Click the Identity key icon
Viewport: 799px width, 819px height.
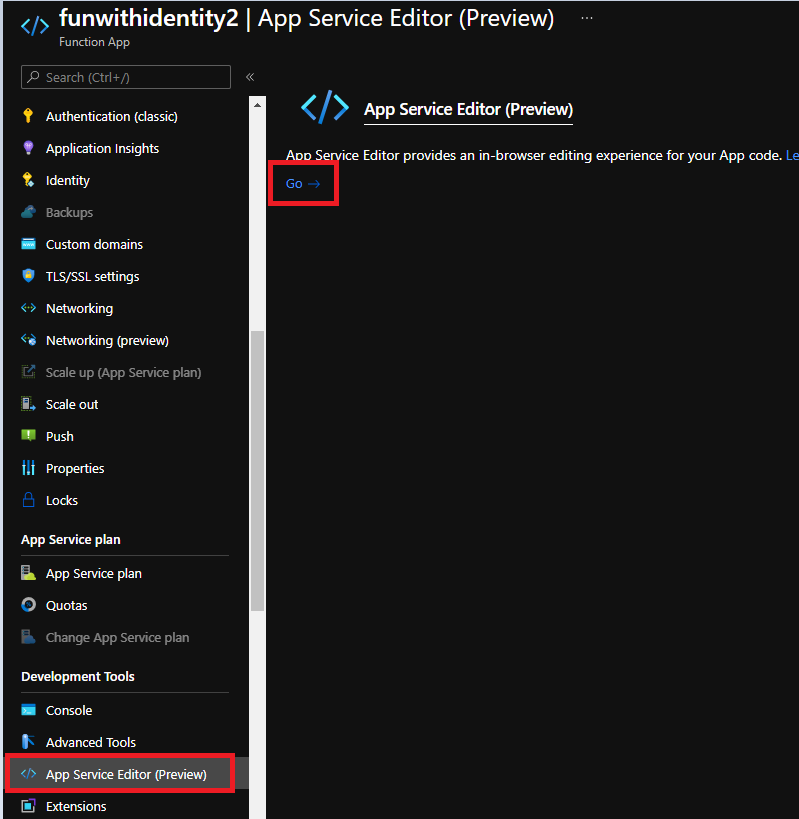28,180
